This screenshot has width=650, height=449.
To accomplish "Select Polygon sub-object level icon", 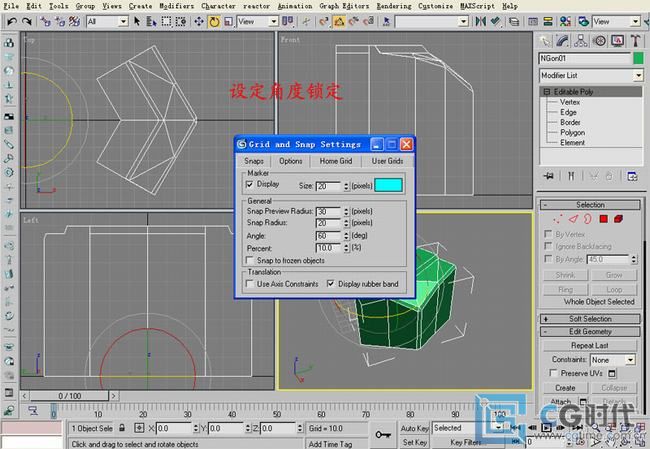I will [x=604, y=219].
